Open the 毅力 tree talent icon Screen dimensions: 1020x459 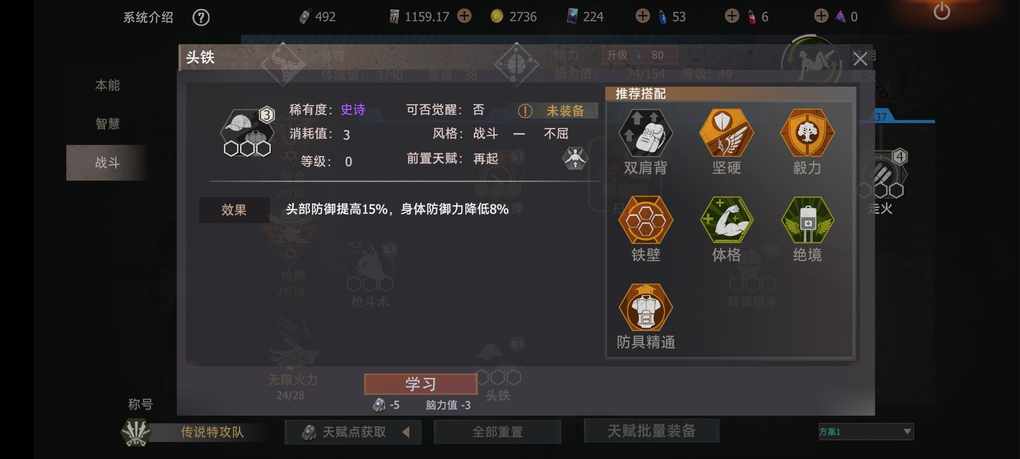click(807, 133)
